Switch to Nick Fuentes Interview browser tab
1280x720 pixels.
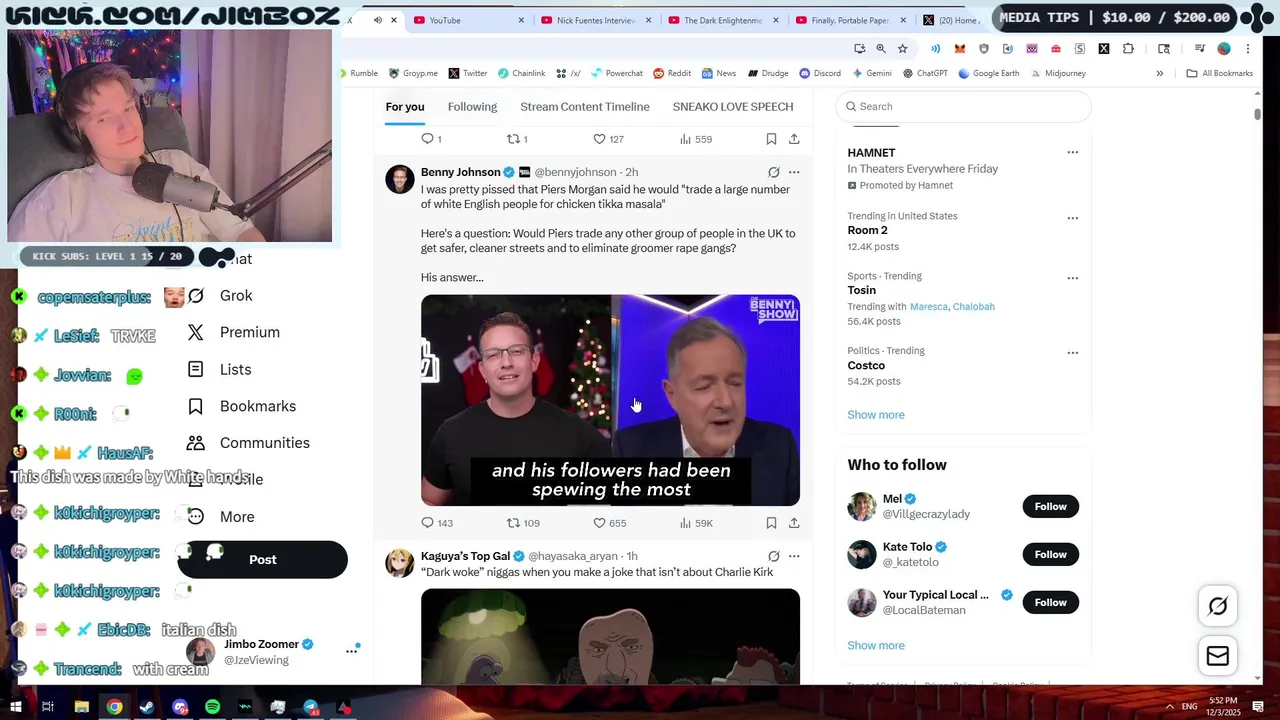coord(597,20)
